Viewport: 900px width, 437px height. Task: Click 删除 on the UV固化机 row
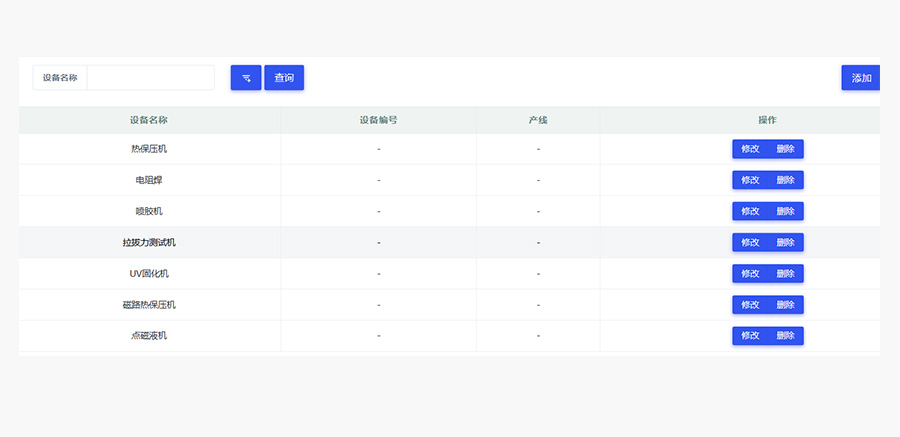pyautogui.click(x=785, y=273)
